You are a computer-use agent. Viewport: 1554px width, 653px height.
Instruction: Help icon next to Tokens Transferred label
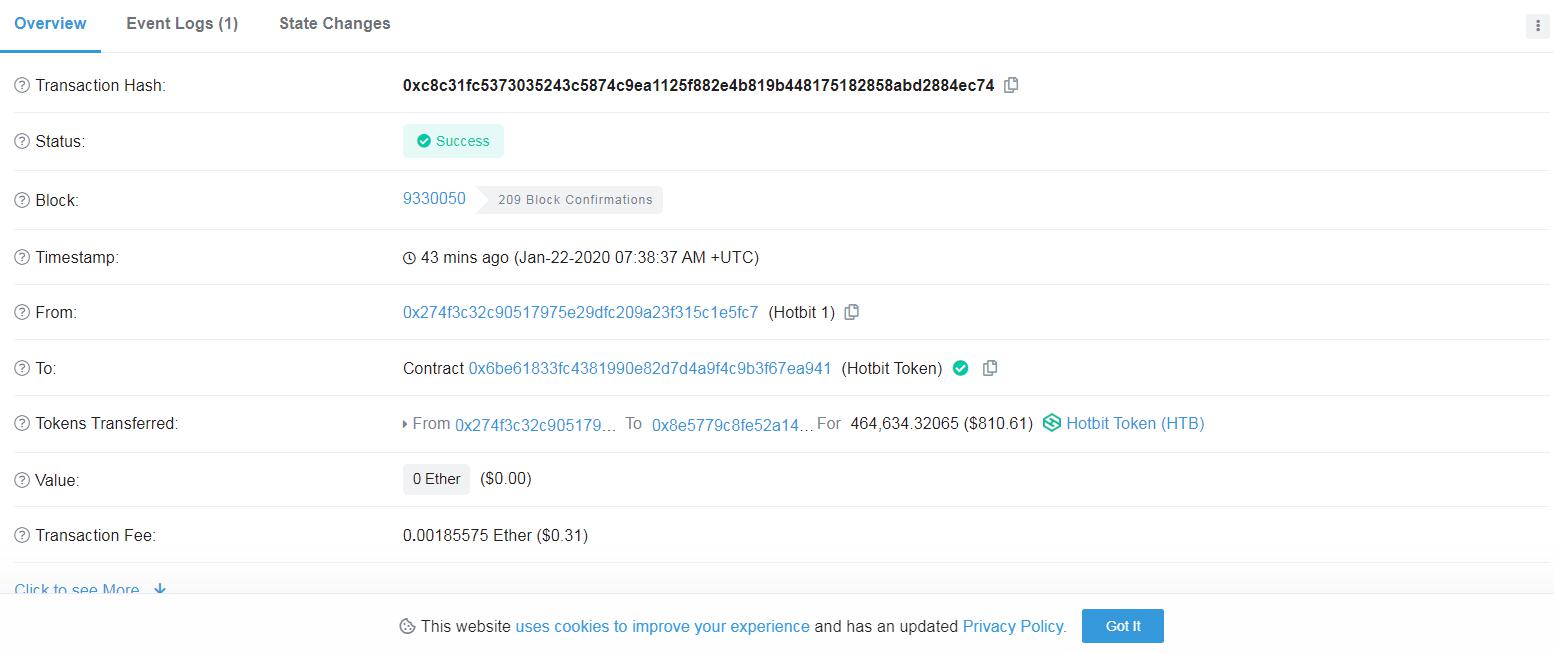click(x=22, y=424)
